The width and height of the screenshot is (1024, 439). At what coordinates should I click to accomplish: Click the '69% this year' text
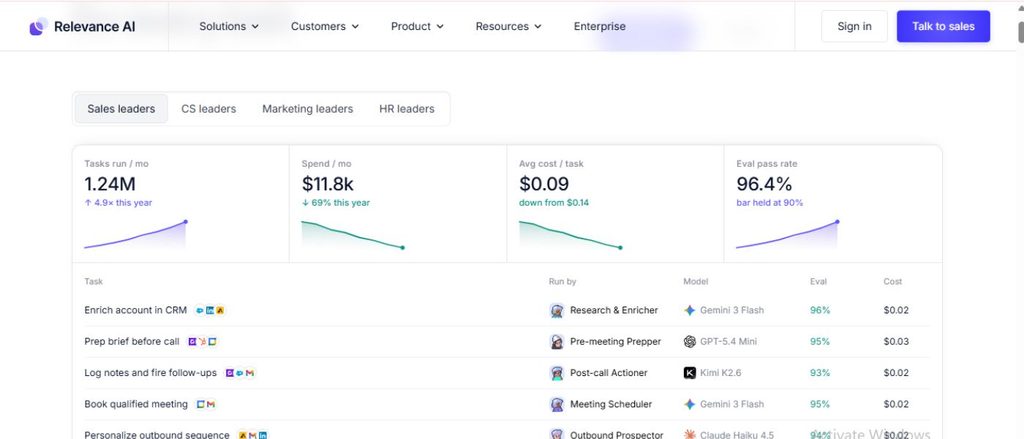(340, 203)
